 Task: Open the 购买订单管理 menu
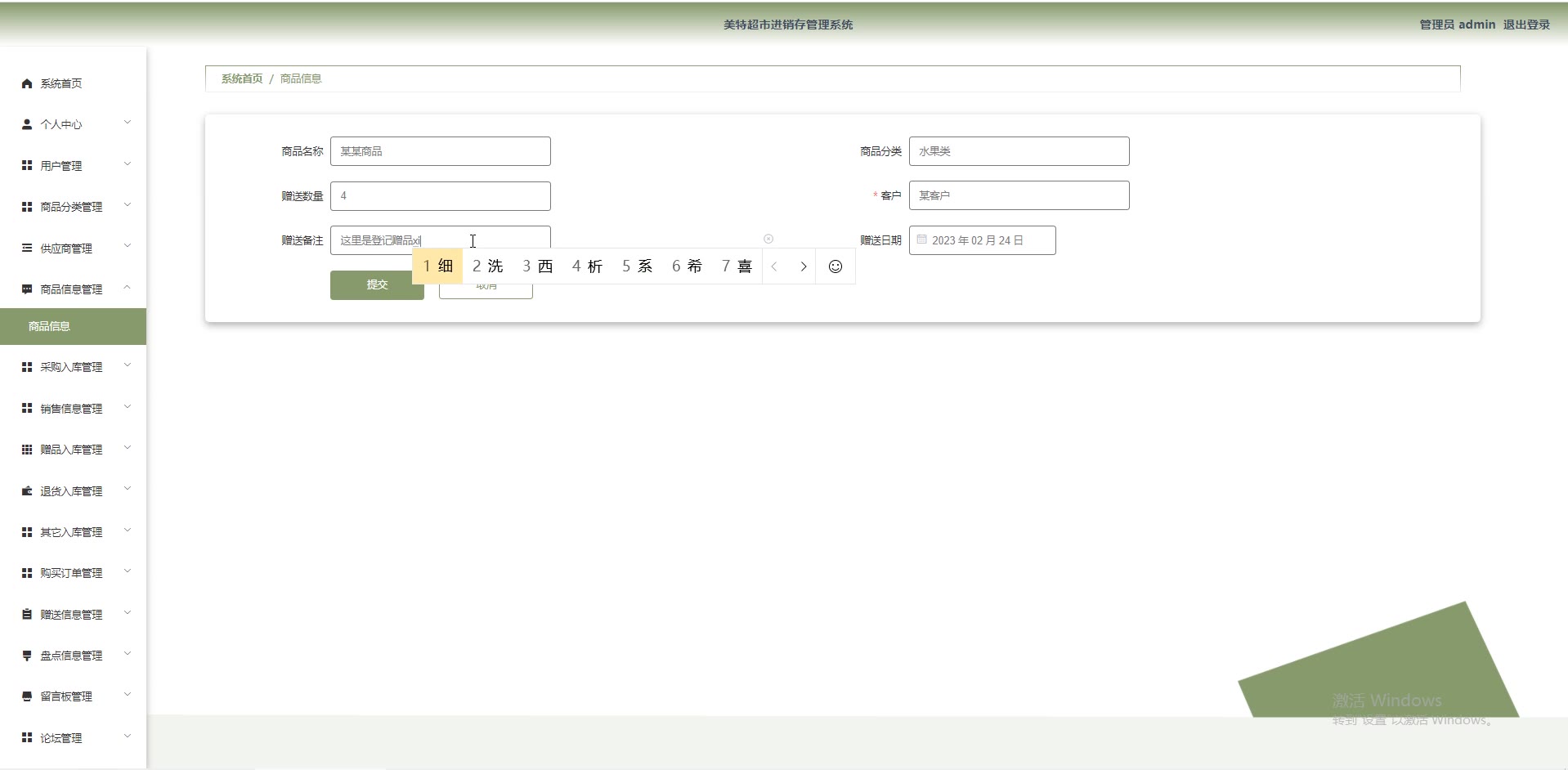pyautogui.click(x=73, y=573)
